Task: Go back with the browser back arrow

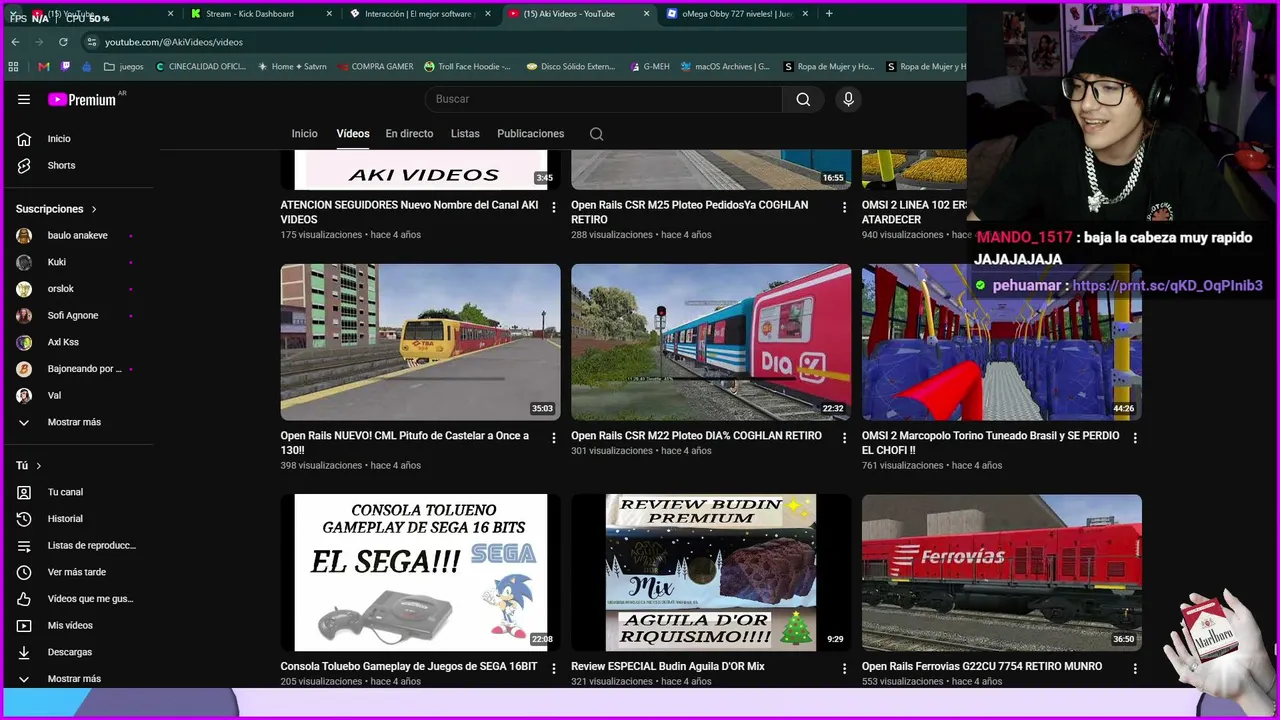Action: click(x=15, y=42)
